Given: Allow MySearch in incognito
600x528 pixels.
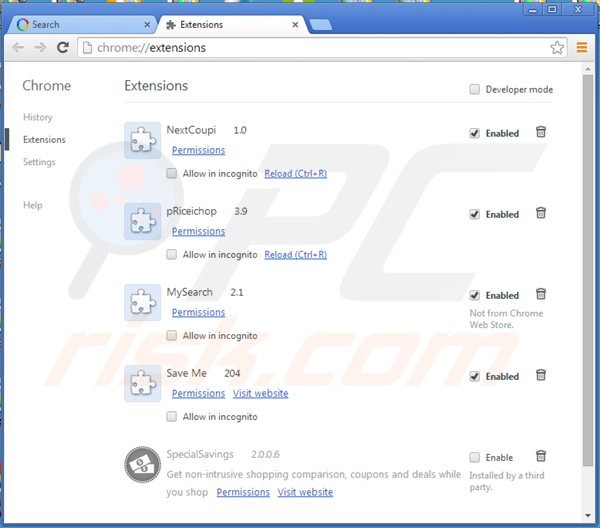Looking at the screenshot, I should (x=172, y=336).
